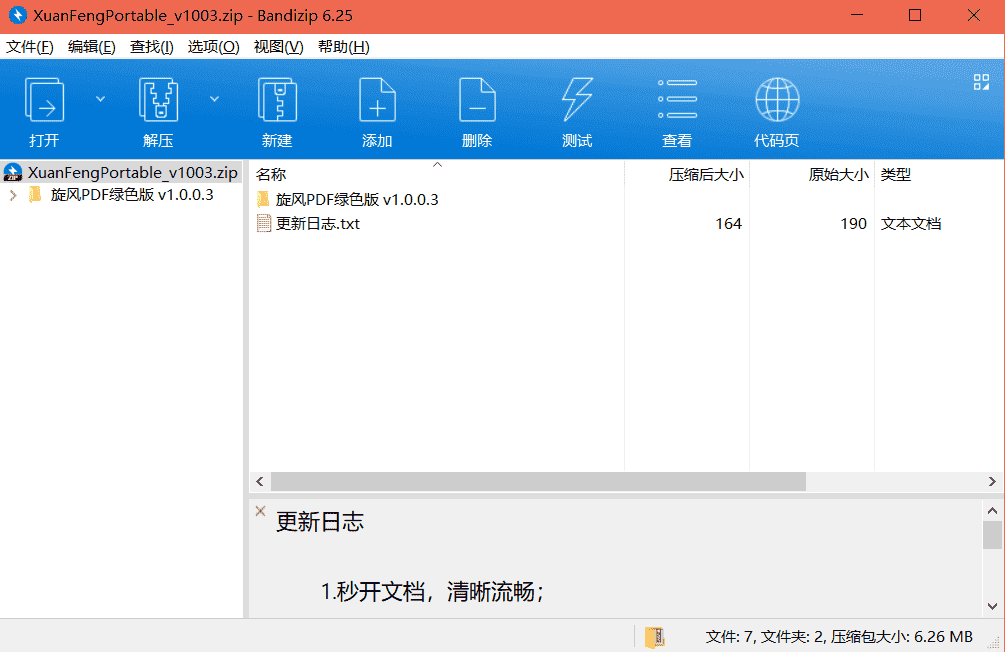The image size is (1005, 652).
Task: Click the Code page (代码页) globe icon
Action: [777, 100]
